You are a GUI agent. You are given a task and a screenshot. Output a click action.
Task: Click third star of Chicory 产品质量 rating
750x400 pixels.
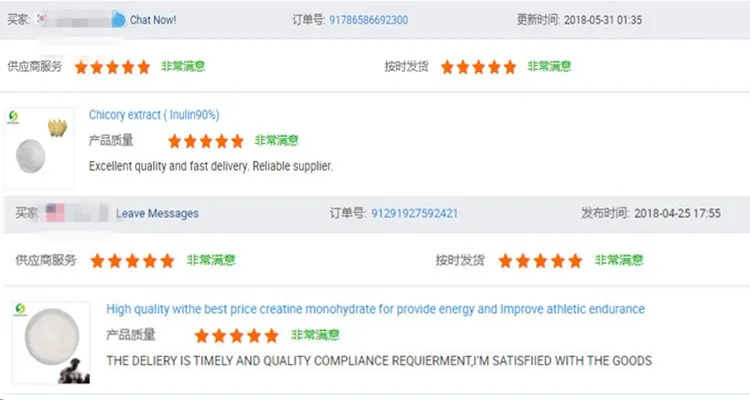click(x=206, y=141)
